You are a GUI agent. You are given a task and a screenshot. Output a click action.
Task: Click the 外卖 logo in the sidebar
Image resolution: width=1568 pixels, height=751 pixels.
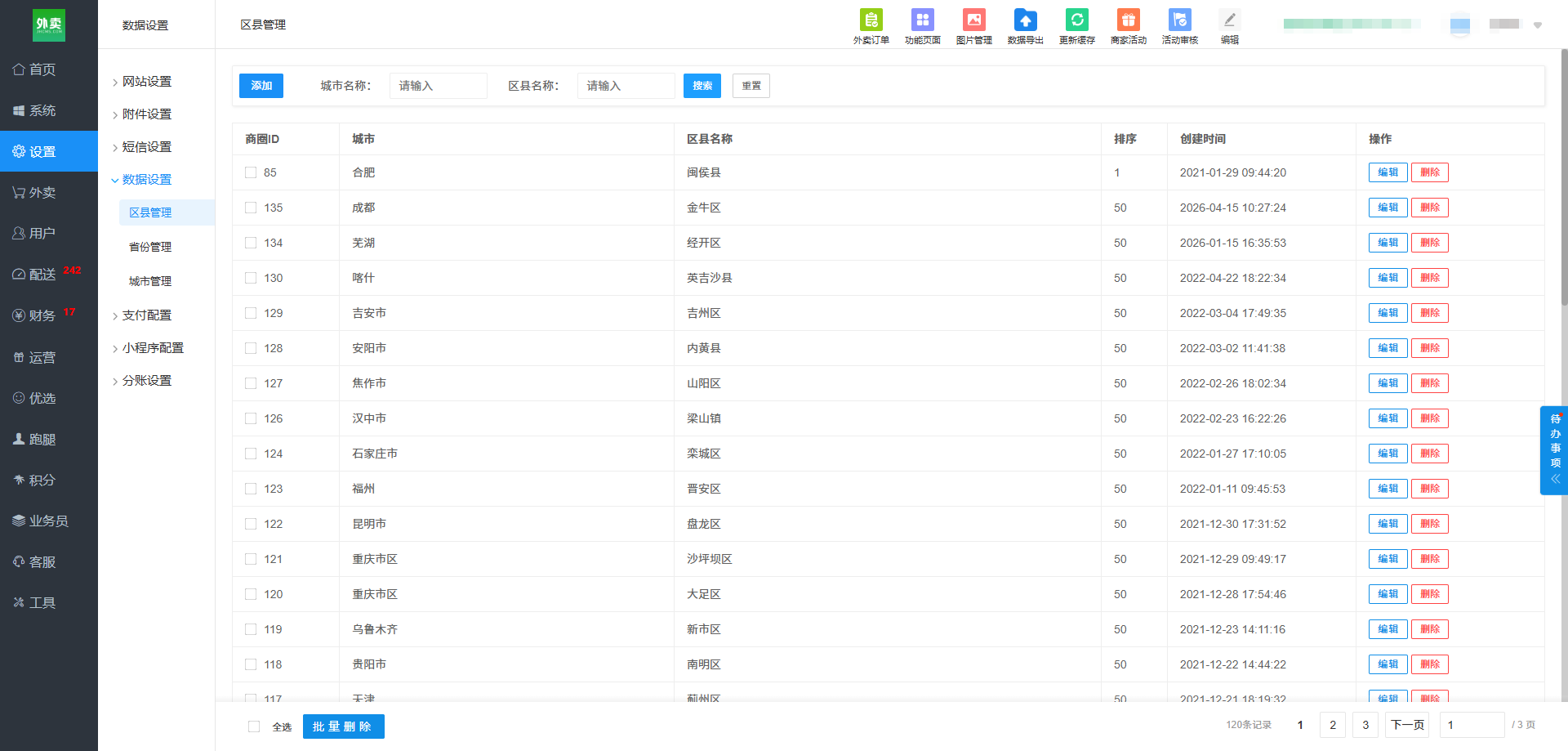click(x=49, y=25)
